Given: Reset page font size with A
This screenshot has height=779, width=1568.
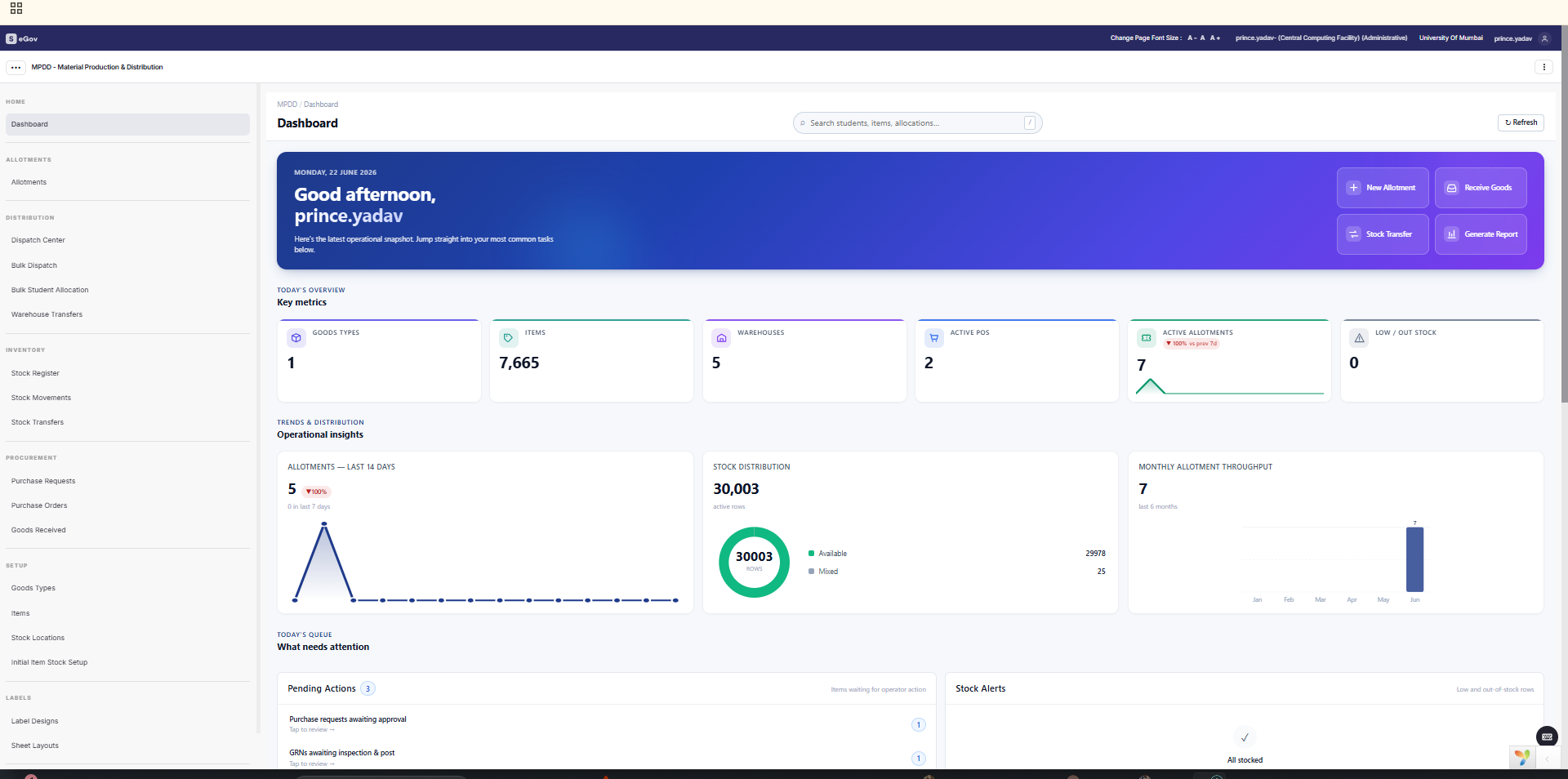Looking at the screenshot, I should click(1202, 38).
